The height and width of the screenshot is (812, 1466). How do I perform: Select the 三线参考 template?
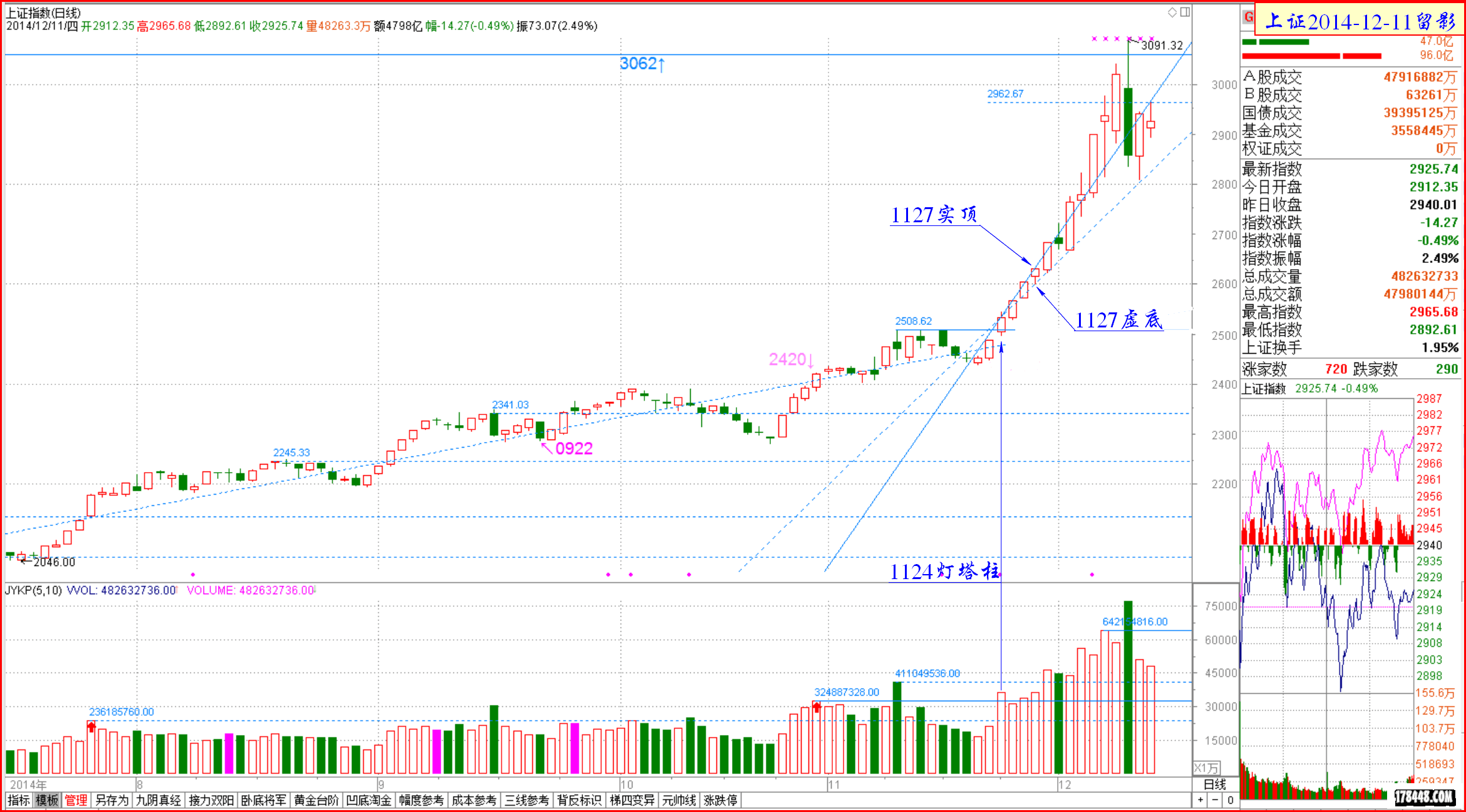[527, 800]
